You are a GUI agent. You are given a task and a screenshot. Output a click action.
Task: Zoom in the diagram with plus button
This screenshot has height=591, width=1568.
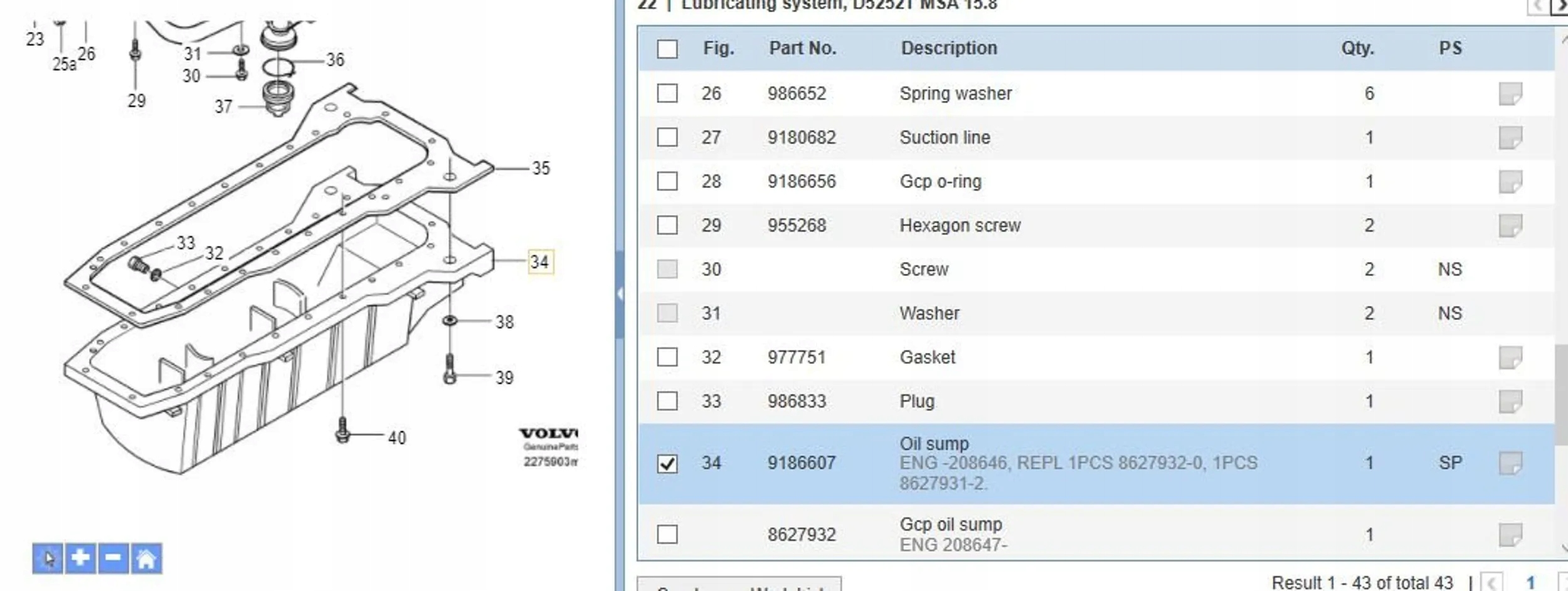click(80, 558)
